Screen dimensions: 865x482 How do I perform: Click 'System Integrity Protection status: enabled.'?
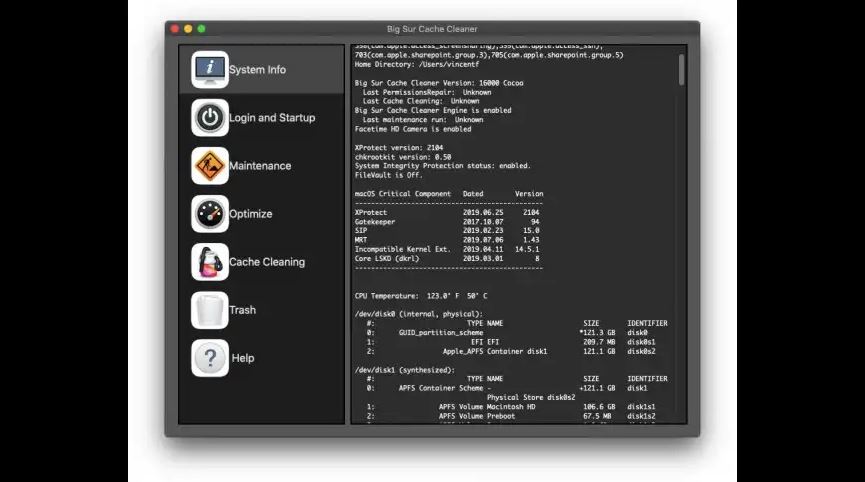(442, 165)
